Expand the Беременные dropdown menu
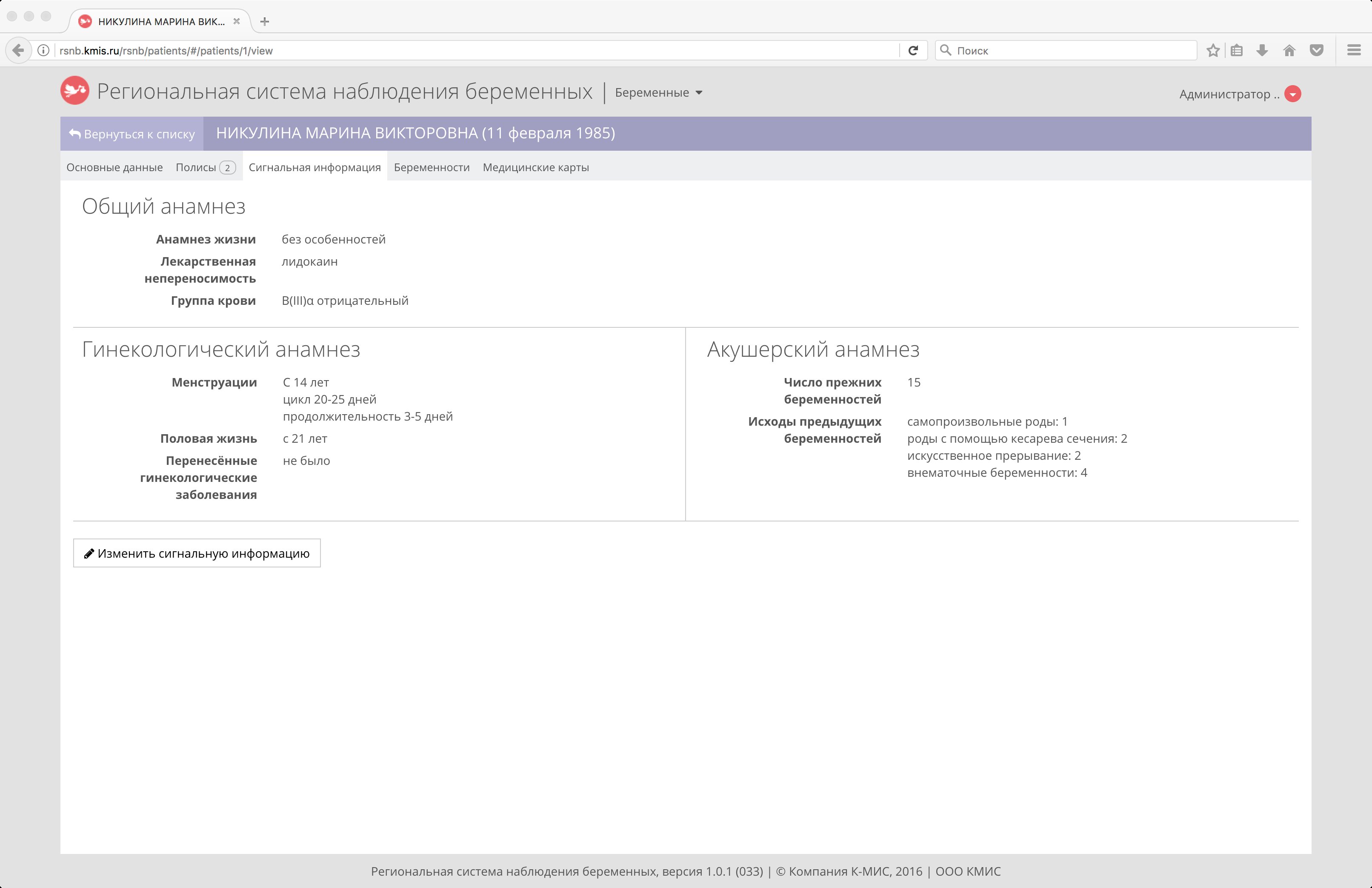The height and width of the screenshot is (888, 1372). point(658,93)
